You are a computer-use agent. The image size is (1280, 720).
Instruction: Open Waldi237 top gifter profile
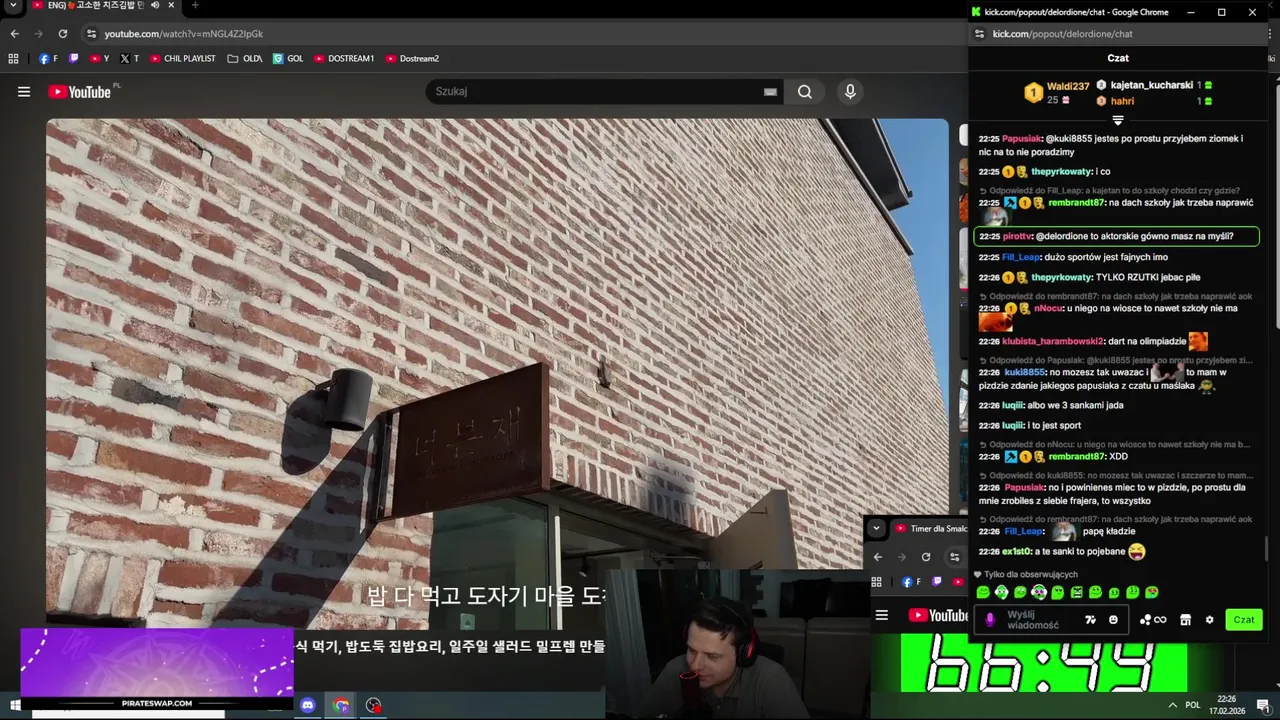1068,87
